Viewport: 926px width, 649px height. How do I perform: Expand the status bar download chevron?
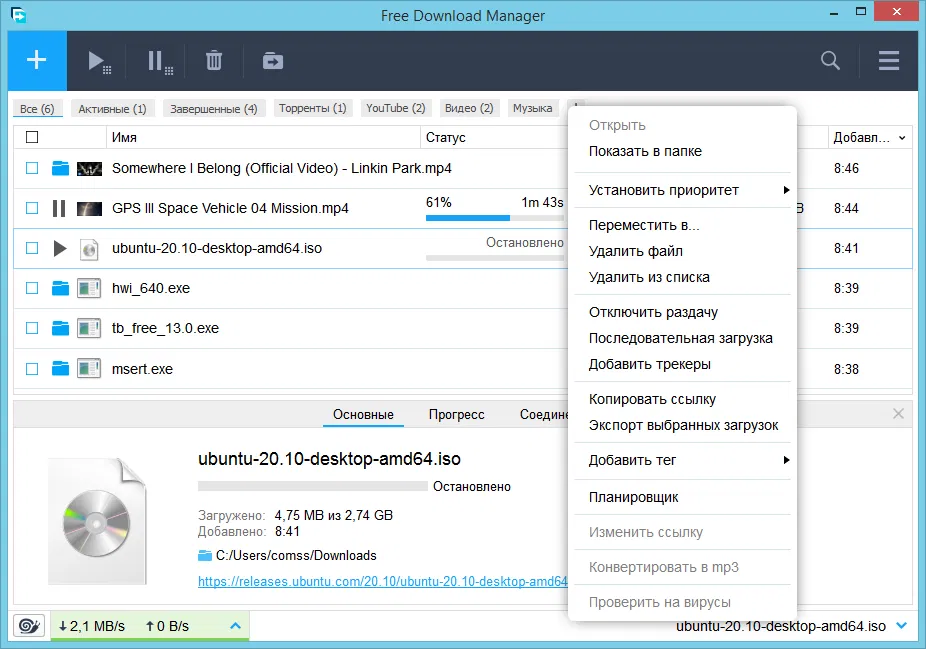tap(901, 625)
